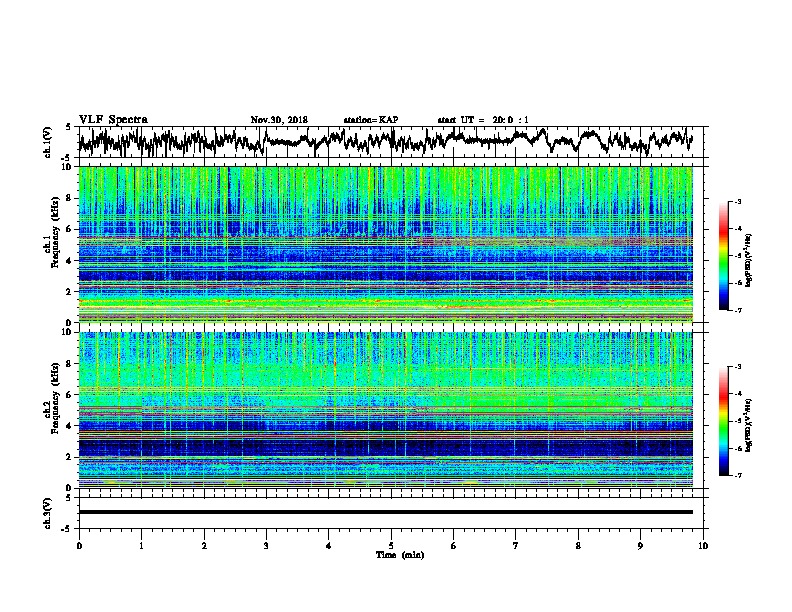This screenshot has height=612, width=792.
Task: Click the log(PSD) label of the lower colorbar
Action: 748,426
